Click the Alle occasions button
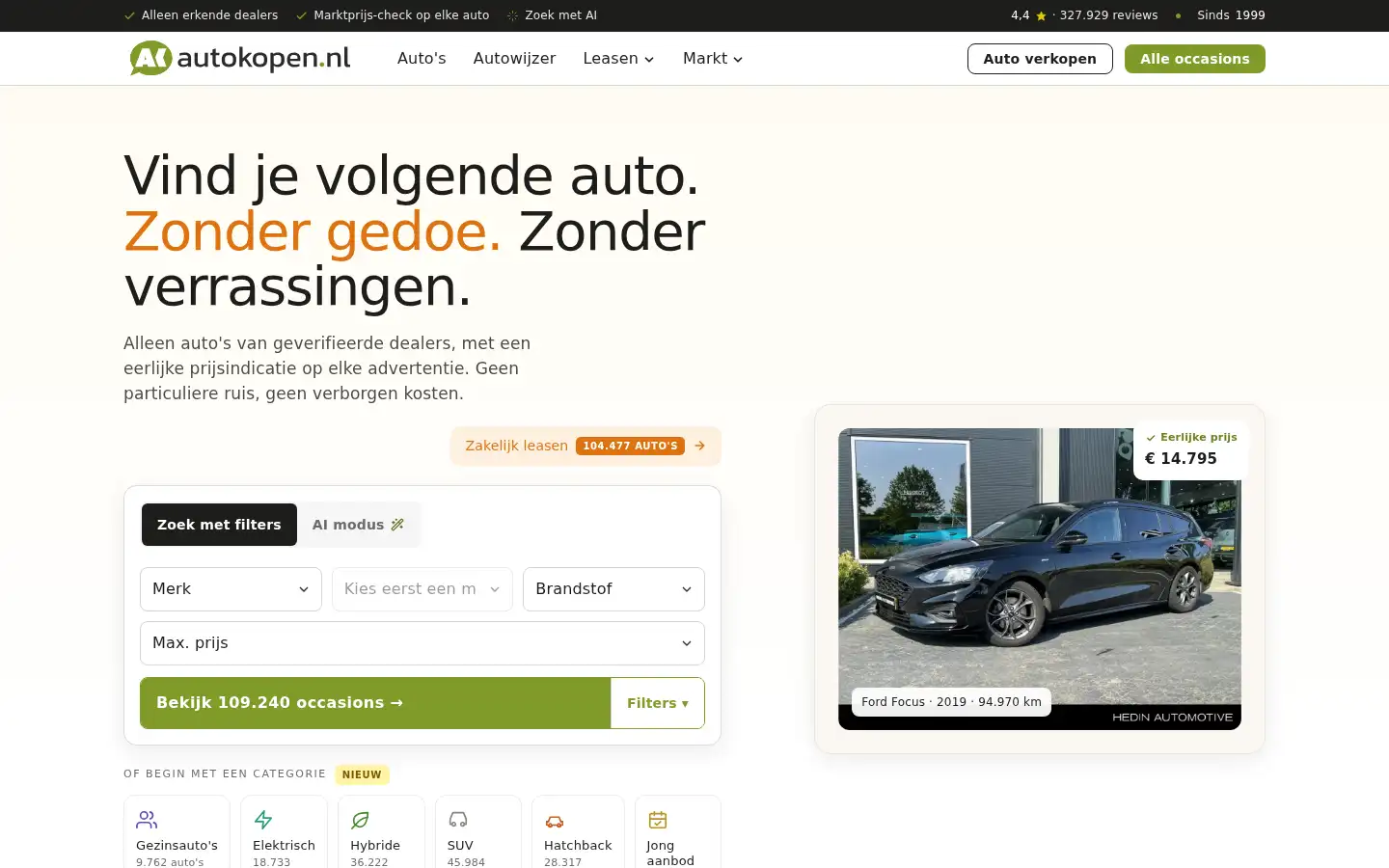Viewport: 1389px width, 868px height. click(x=1195, y=59)
